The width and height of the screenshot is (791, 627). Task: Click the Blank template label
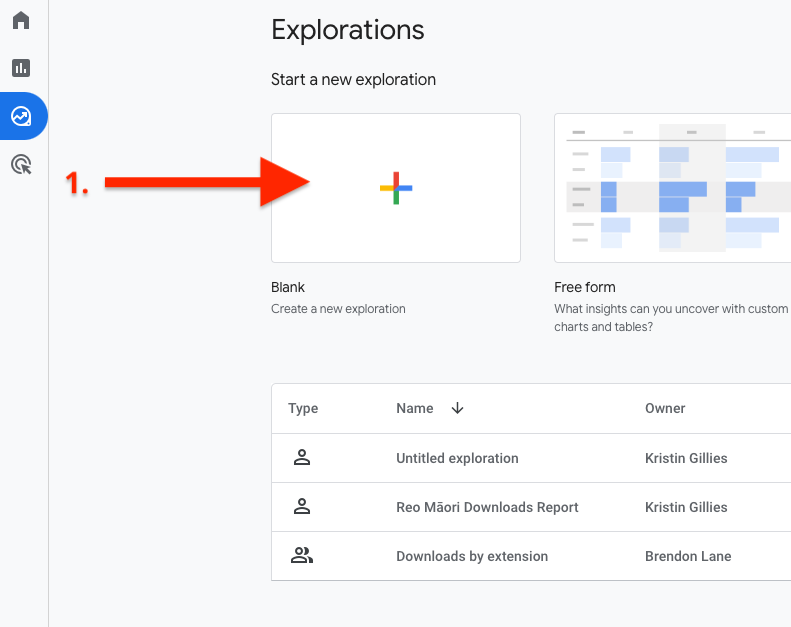pyautogui.click(x=288, y=287)
